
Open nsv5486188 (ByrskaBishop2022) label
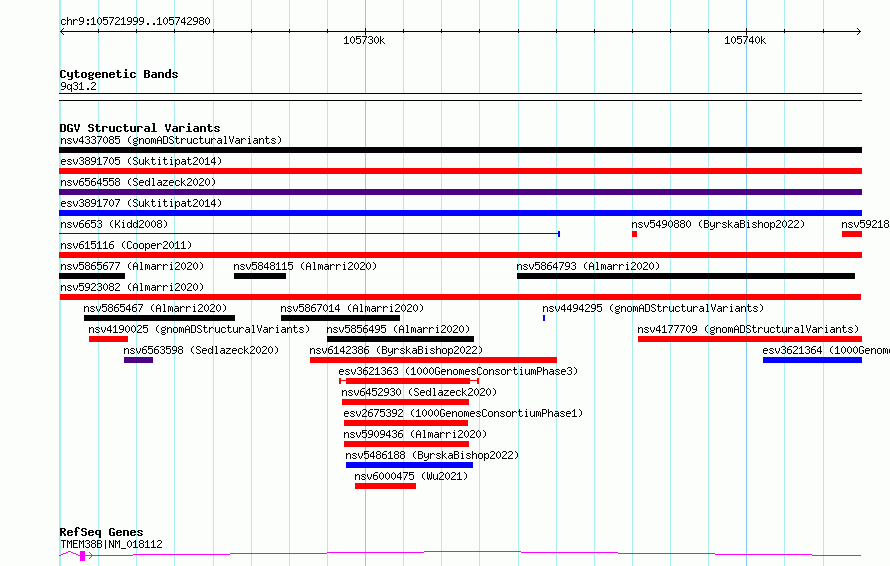point(432,455)
